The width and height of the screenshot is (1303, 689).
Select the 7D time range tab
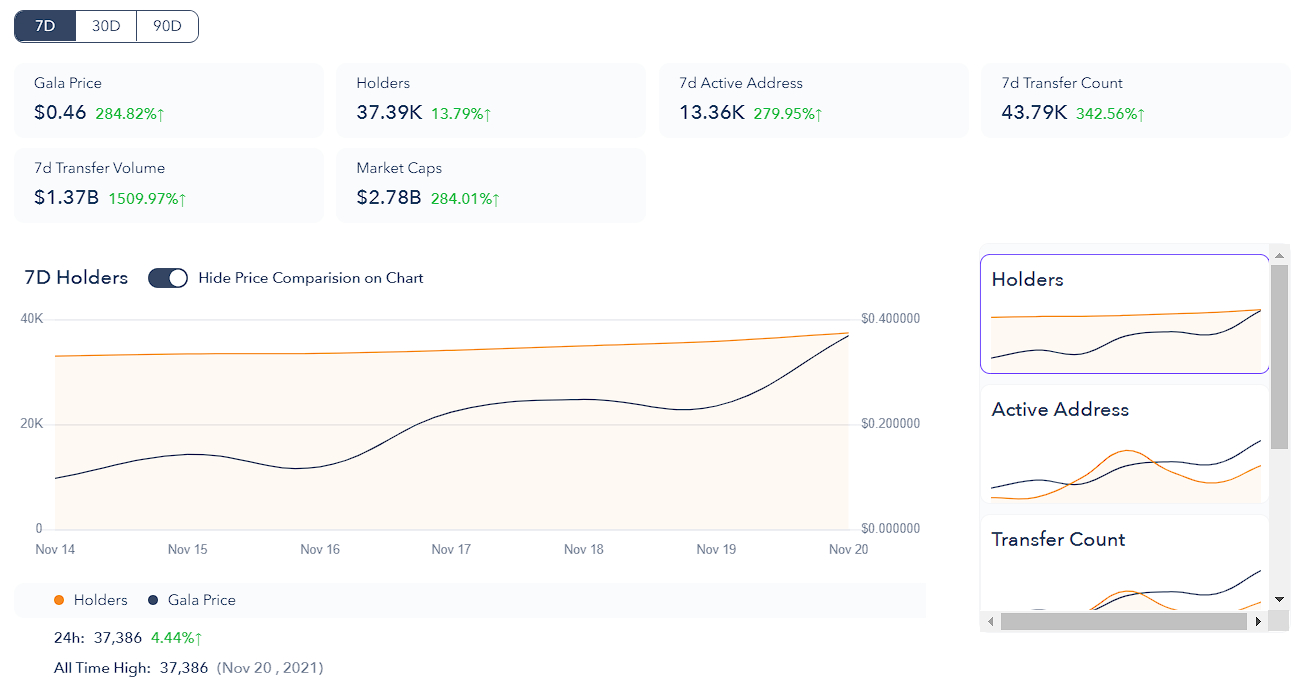(x=45, y=26)
